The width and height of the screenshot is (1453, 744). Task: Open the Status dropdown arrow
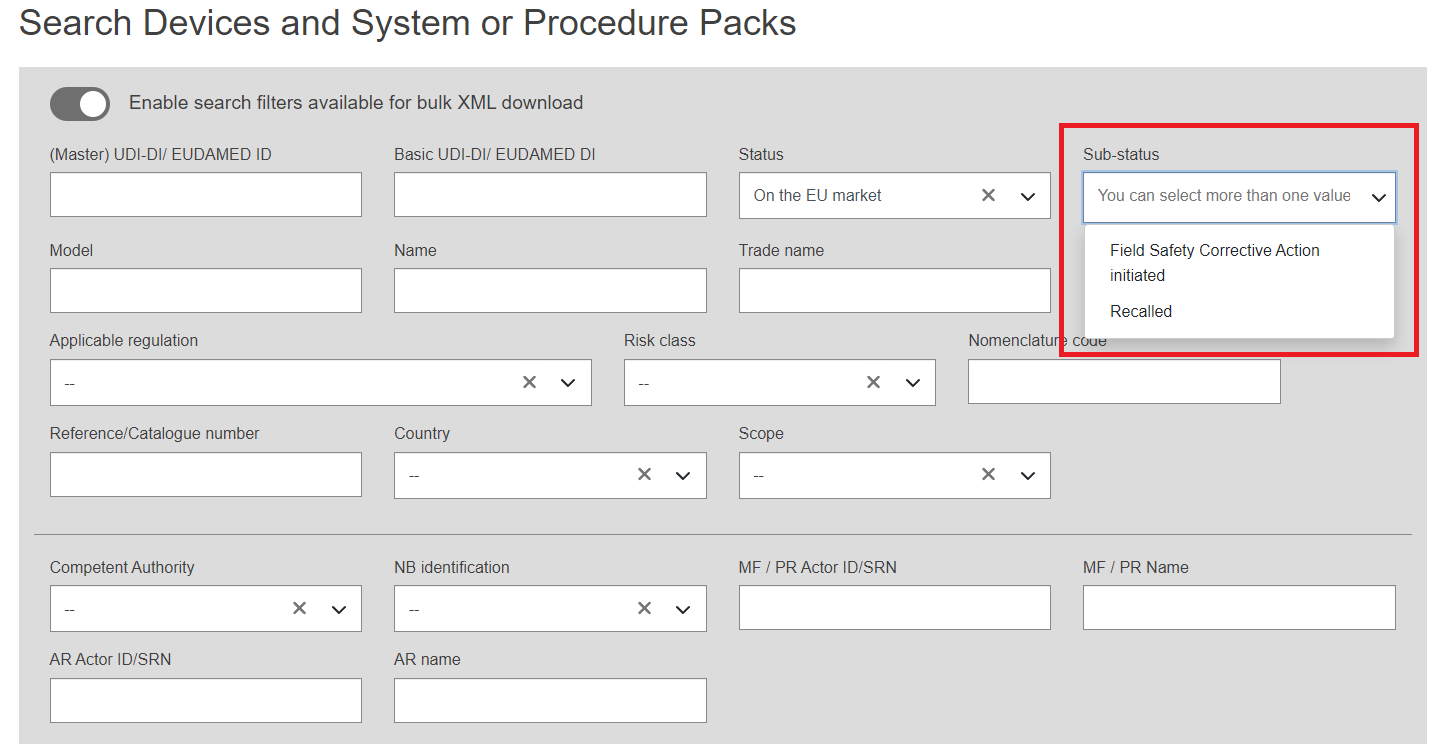tap(1028, 196)
